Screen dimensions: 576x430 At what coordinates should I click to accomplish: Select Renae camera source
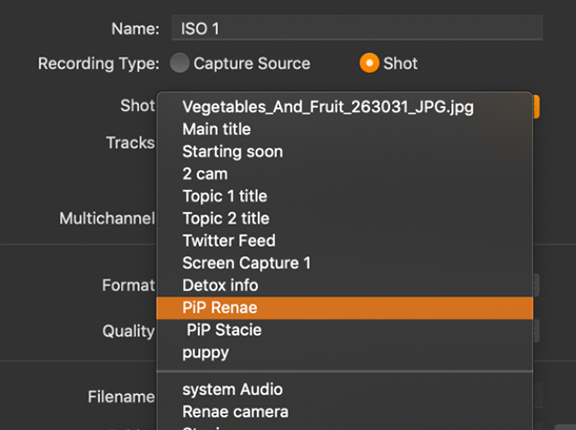[x=345, y=412]
